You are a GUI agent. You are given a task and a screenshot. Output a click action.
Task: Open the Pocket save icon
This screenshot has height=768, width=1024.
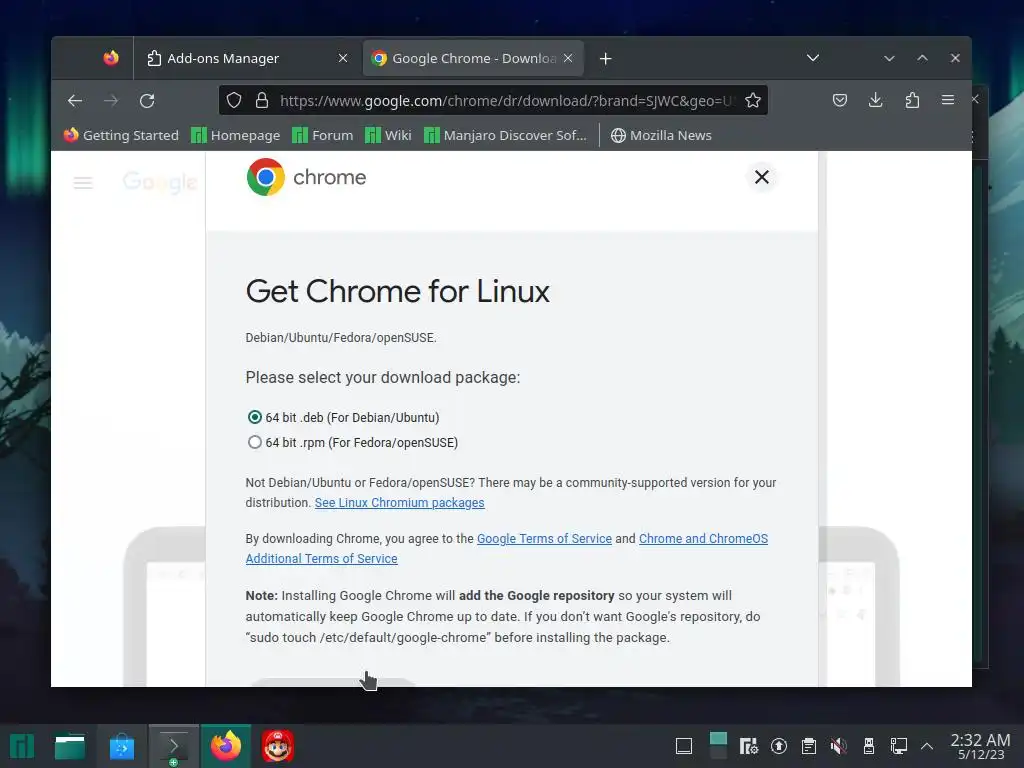(840, 100)
